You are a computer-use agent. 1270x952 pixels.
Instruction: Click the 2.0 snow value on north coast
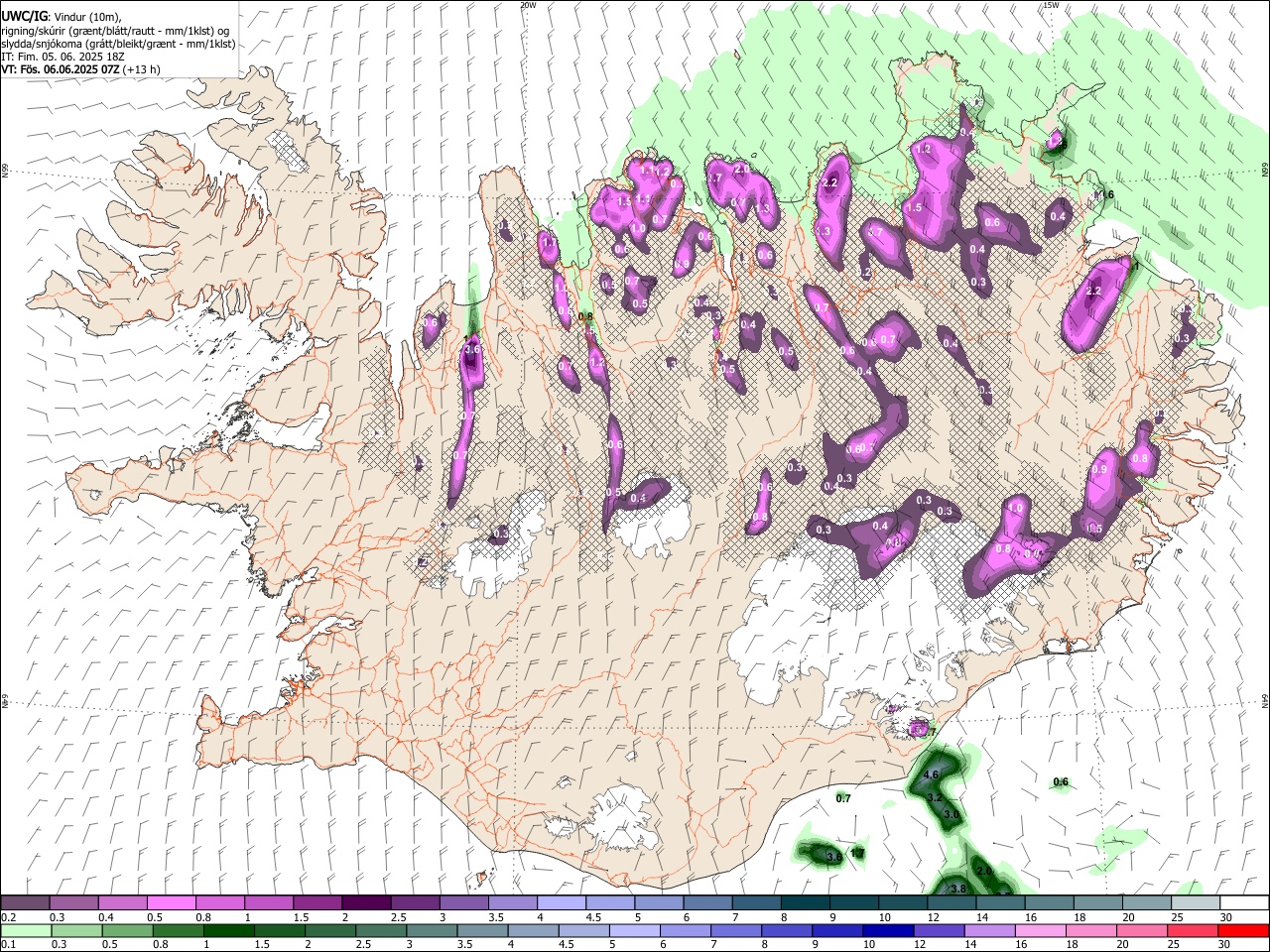(741, 170)
